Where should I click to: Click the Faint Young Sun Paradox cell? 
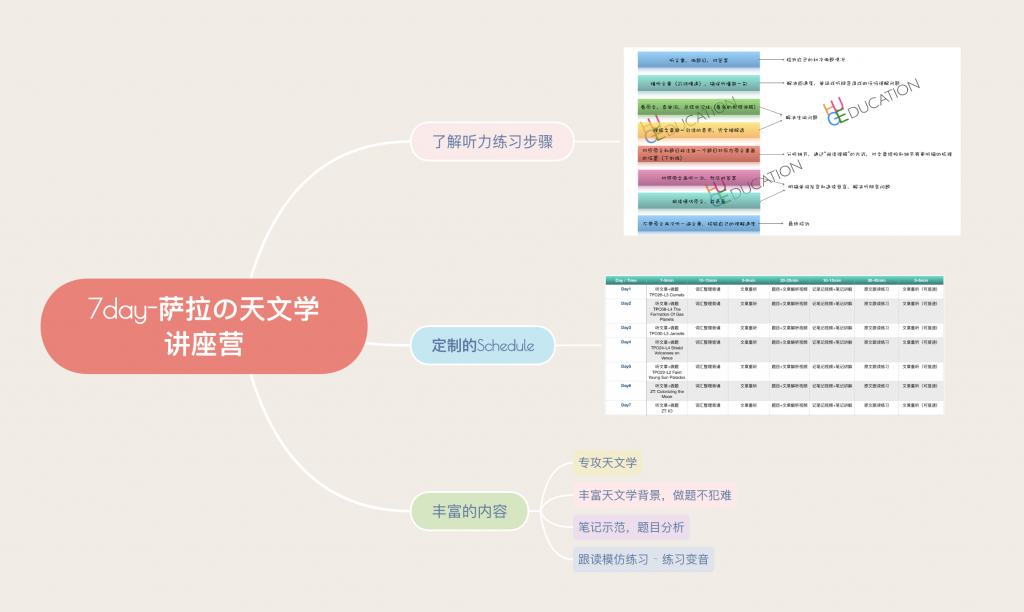click(x=667, y=372)
